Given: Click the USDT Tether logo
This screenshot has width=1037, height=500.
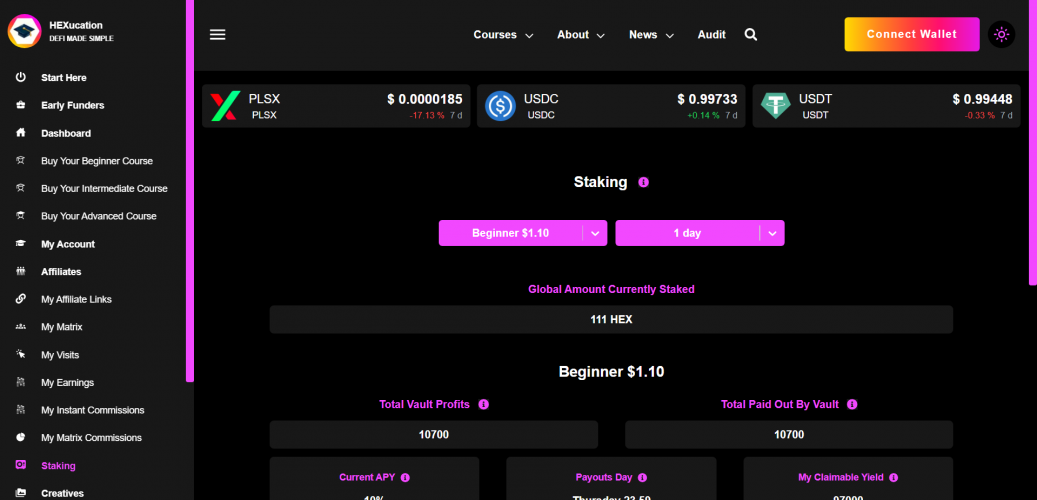Looking at the screenshot, I should tap(775, 106).
